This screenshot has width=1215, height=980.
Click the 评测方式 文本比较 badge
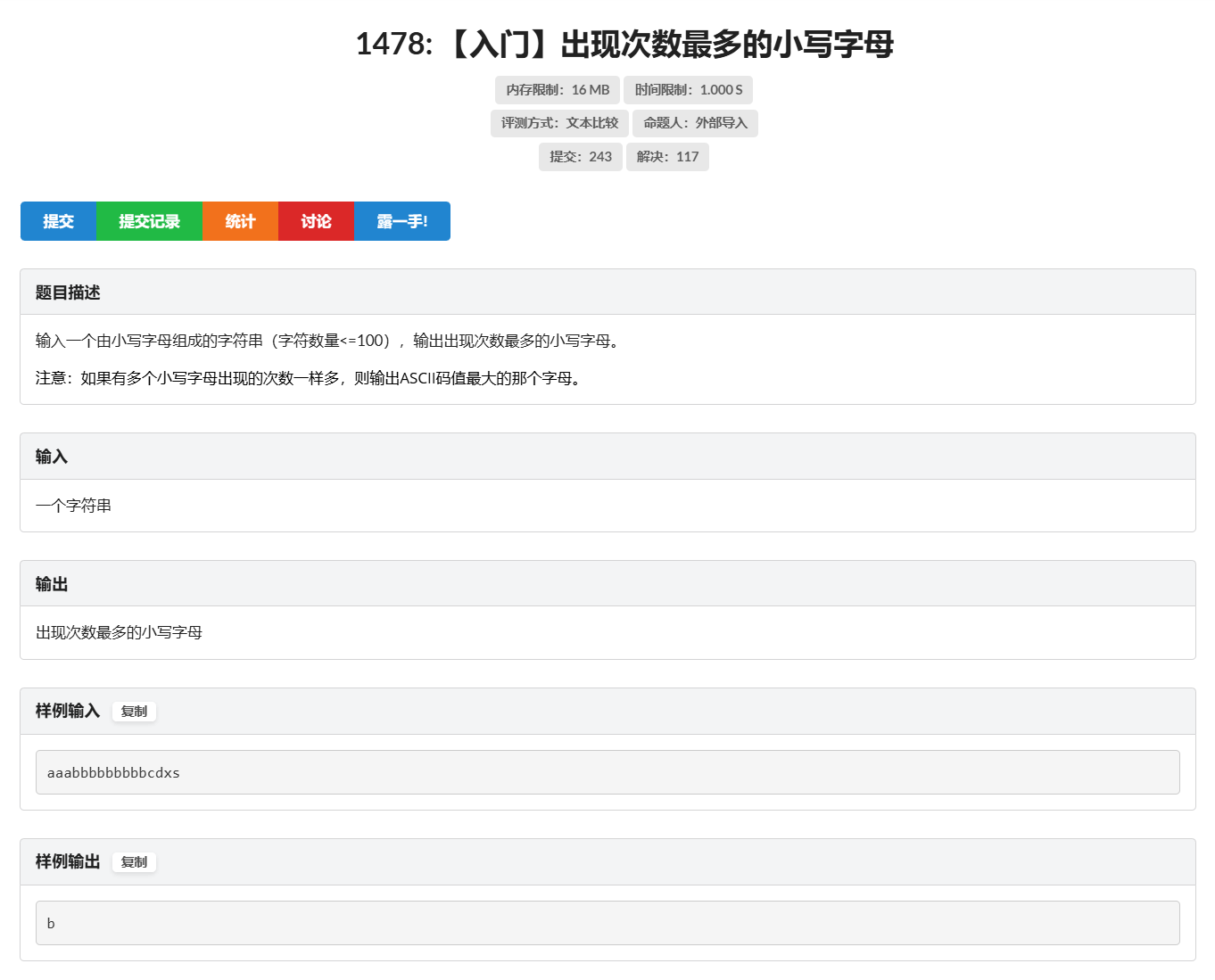[560, 123]
